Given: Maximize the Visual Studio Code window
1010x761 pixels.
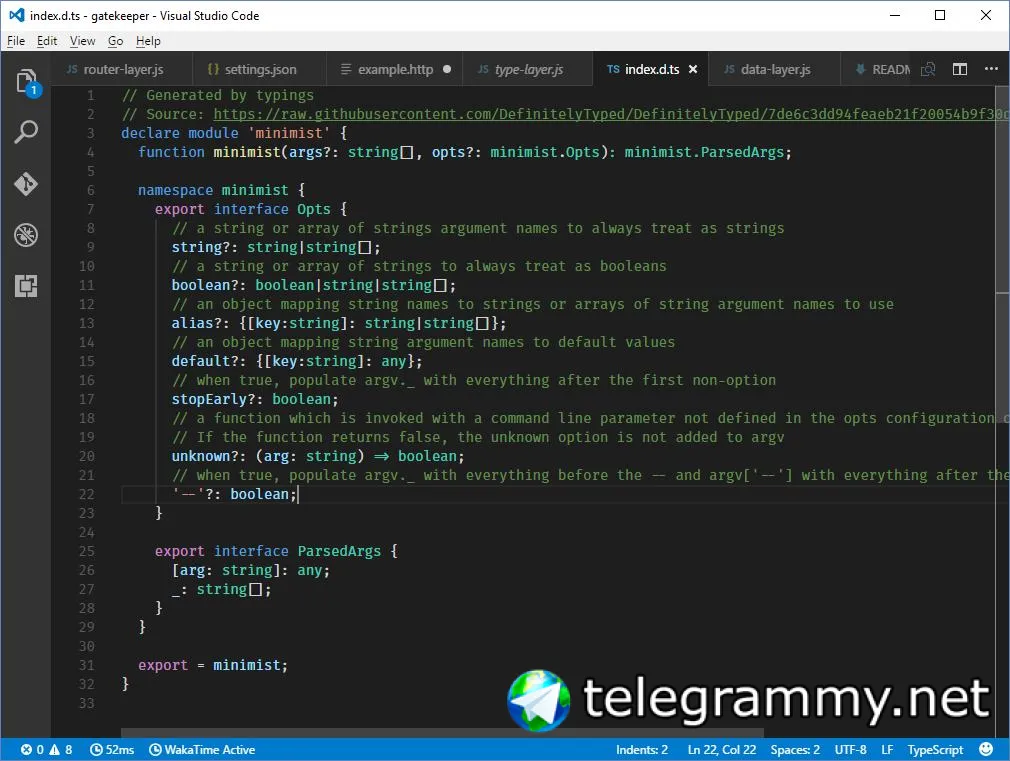Looking at the screenshot, I should [x=940, y=15].
